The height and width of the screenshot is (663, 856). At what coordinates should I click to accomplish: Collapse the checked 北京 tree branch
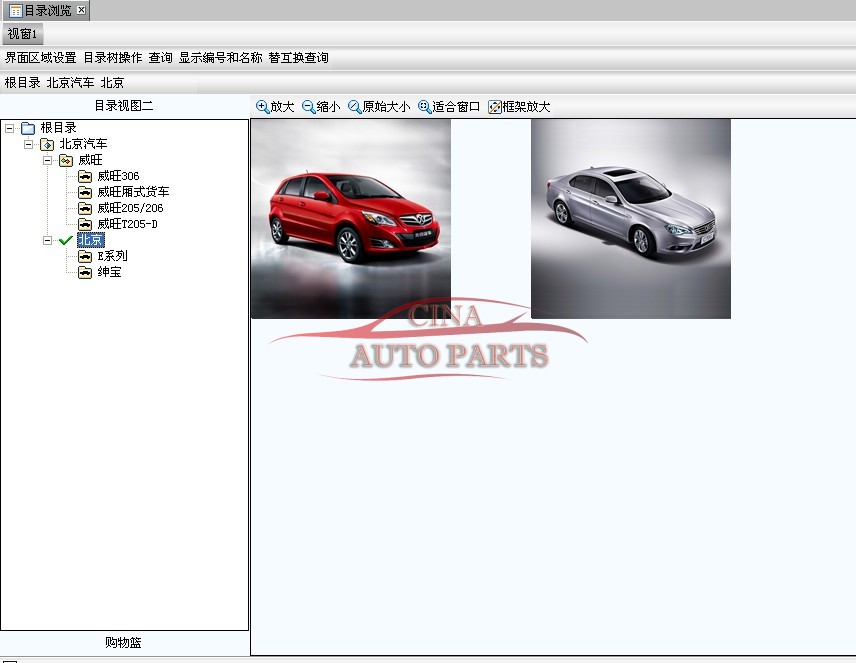click(48, 240)
